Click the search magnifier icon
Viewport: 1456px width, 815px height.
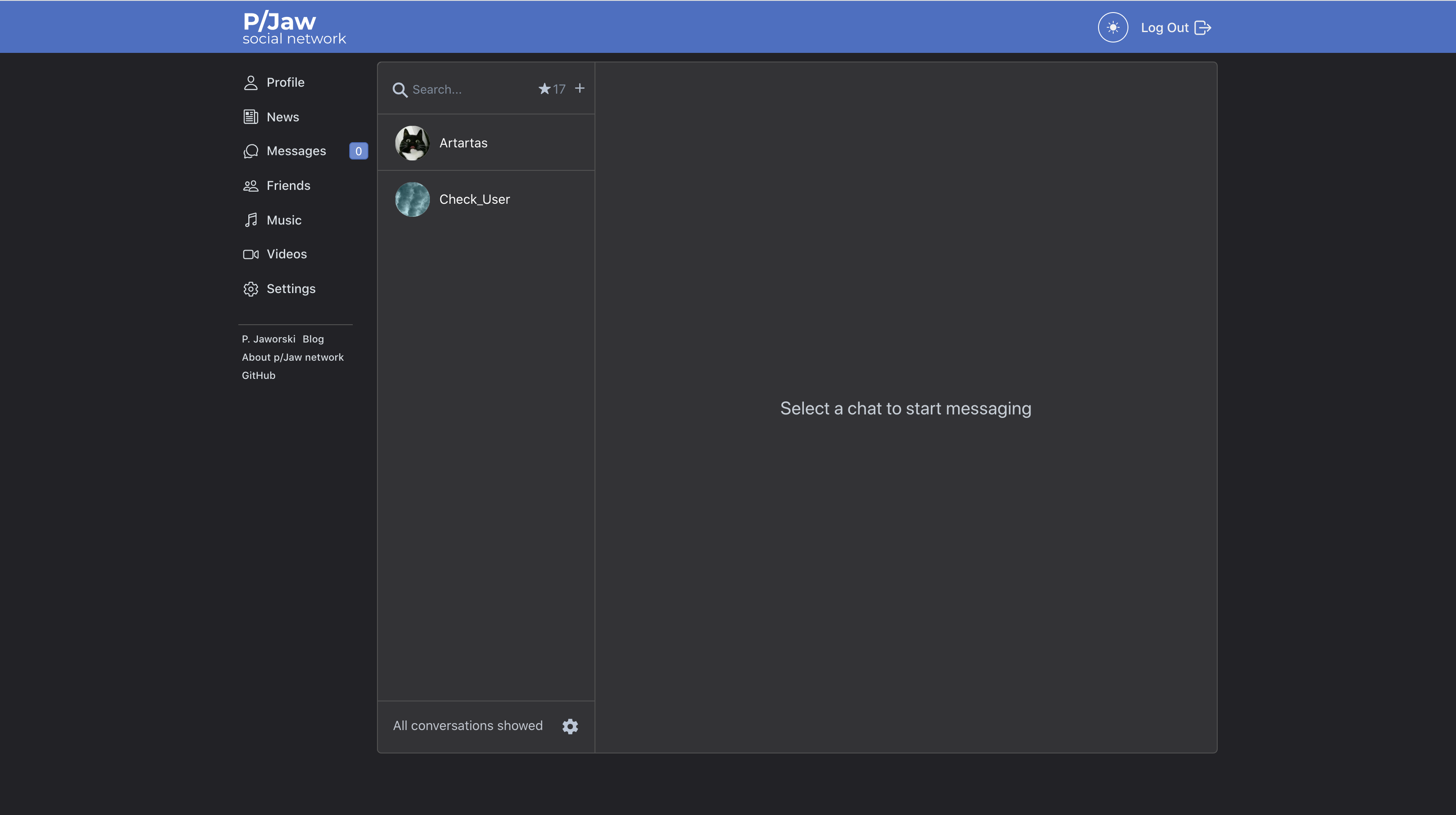point(400,89)
